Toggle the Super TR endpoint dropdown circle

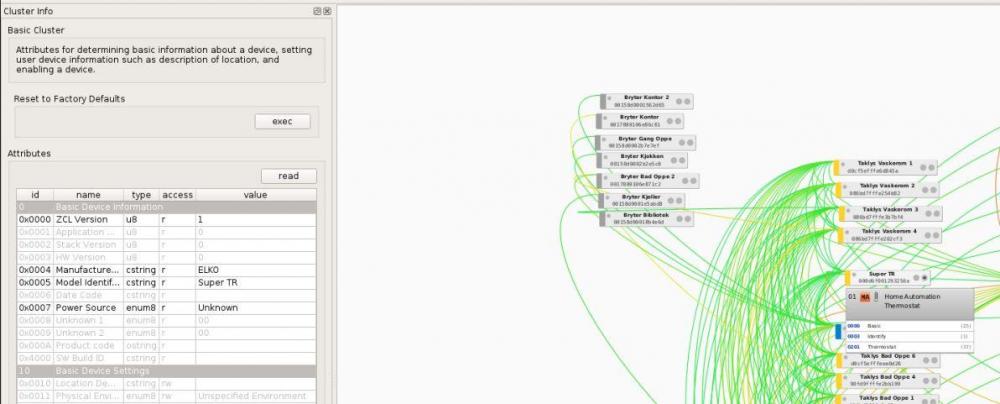tap(925, 278)
